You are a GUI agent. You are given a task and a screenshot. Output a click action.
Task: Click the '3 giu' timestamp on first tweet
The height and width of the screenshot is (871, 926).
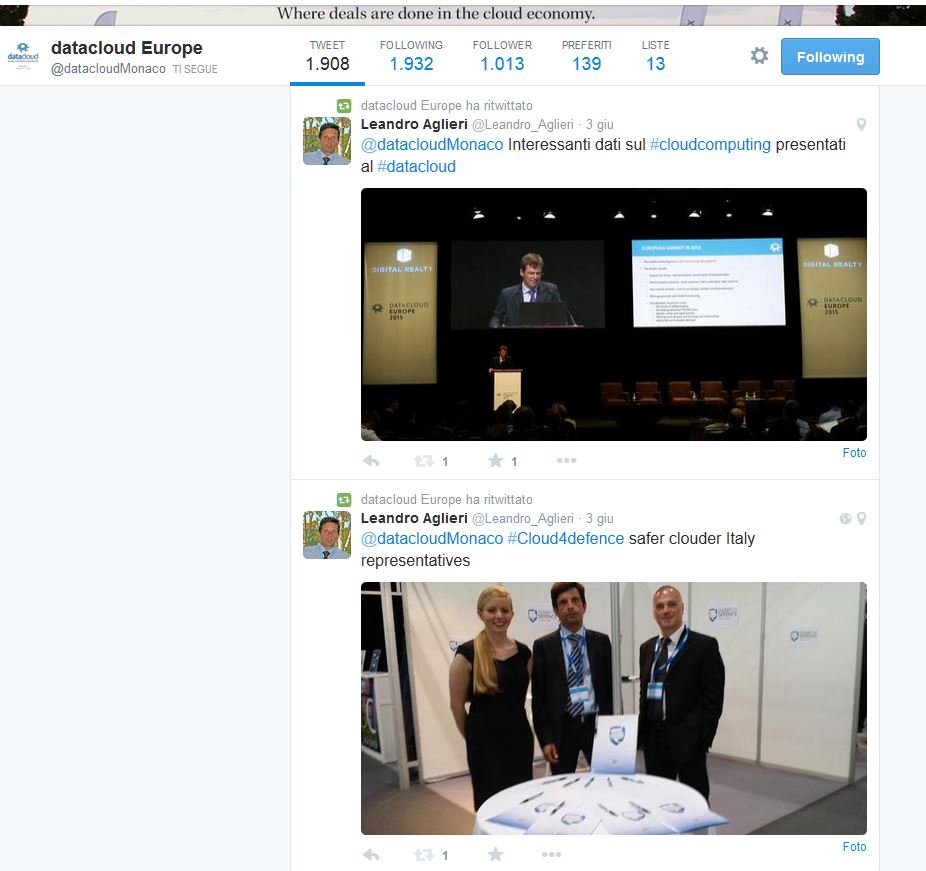pyautogui.click(x=599, y=125)
